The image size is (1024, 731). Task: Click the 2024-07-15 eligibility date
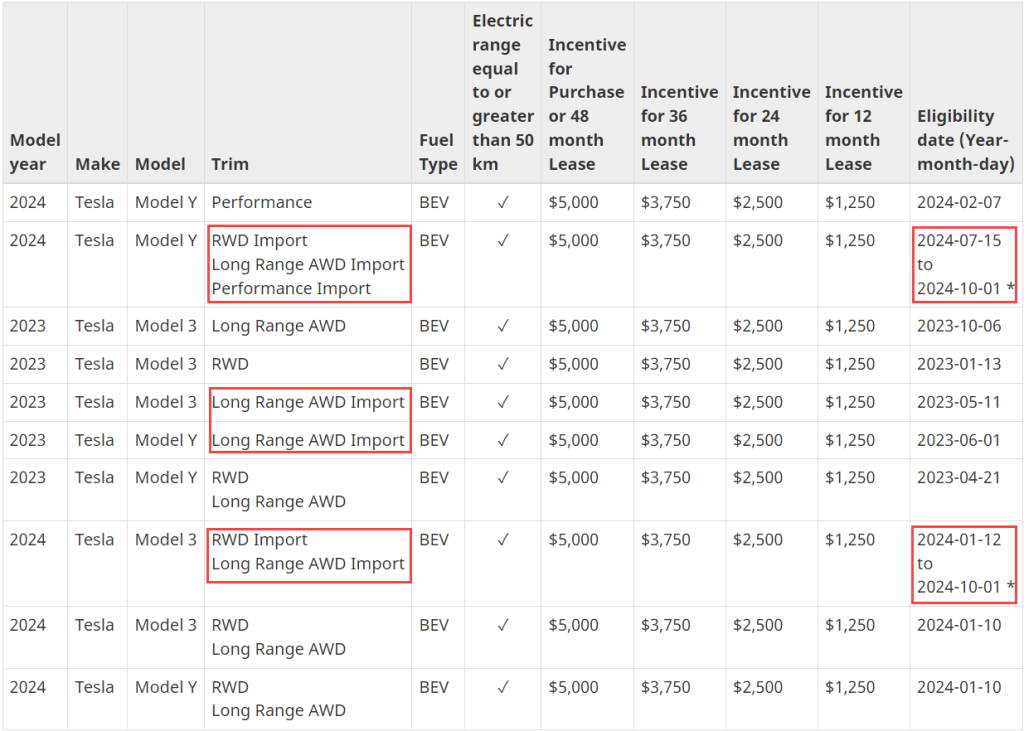[x=958, y=240]
